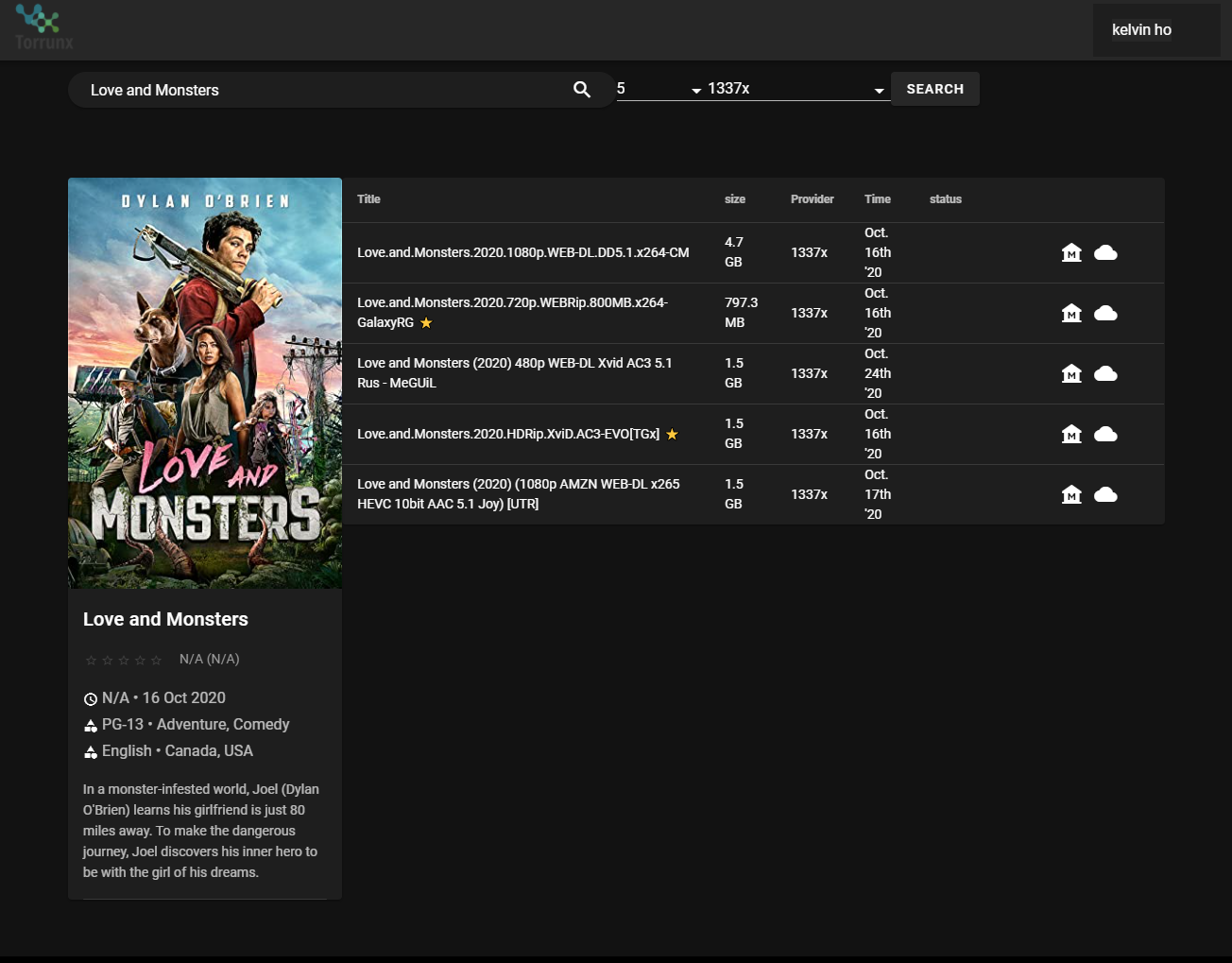Click category icon beside PG-13 rating
Screen dimensions: 1232x963
(x=91, y=726)
